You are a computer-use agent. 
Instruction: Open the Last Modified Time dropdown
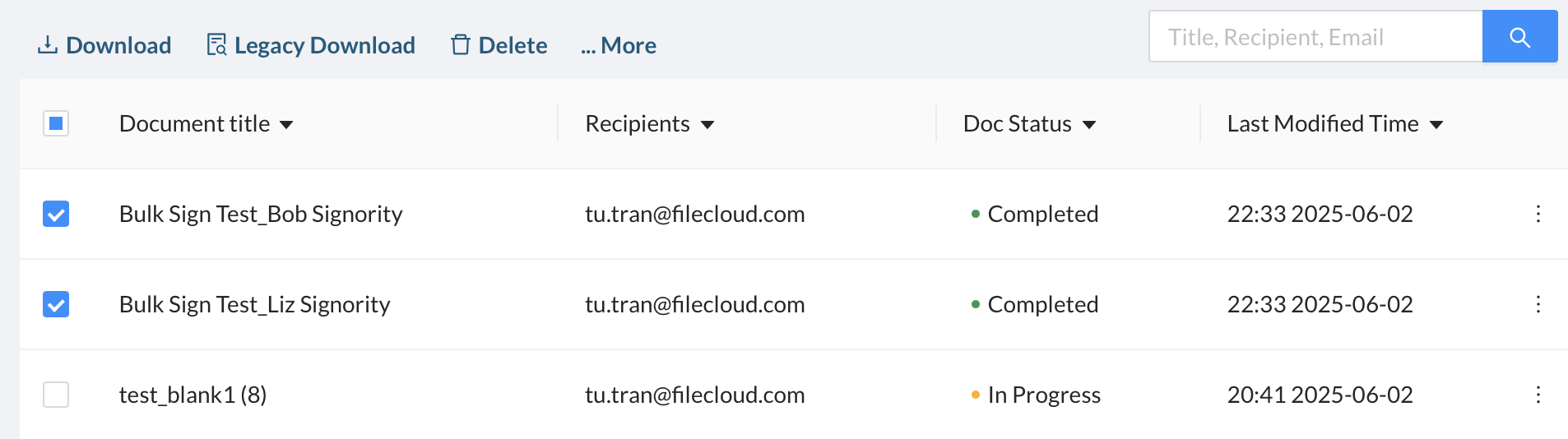tap(1436, 125)
